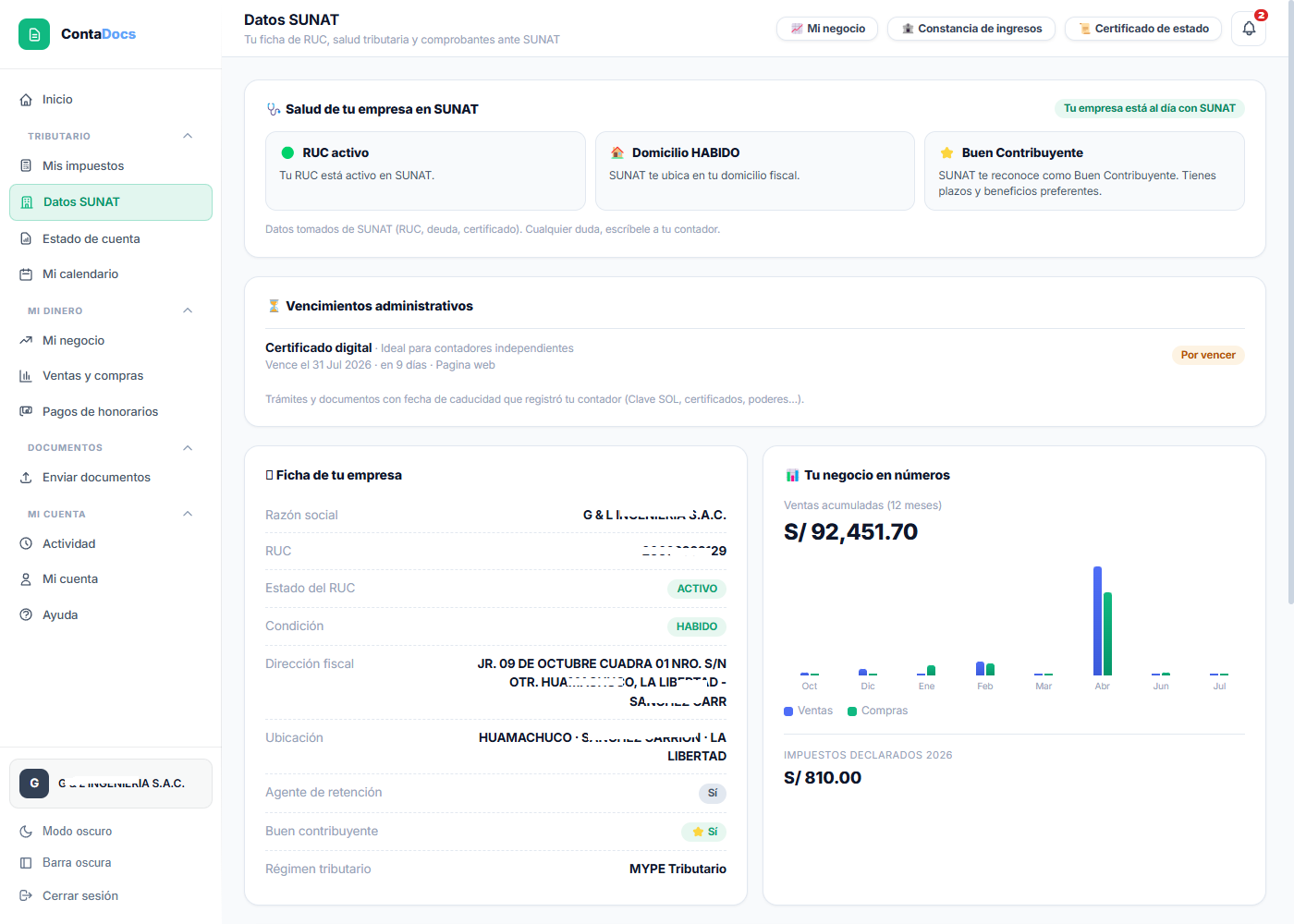Collapse the MI DINERO sidebar section
Image resolution: width=1294 pixels, height=924 pixels.
tap(188, 310)
